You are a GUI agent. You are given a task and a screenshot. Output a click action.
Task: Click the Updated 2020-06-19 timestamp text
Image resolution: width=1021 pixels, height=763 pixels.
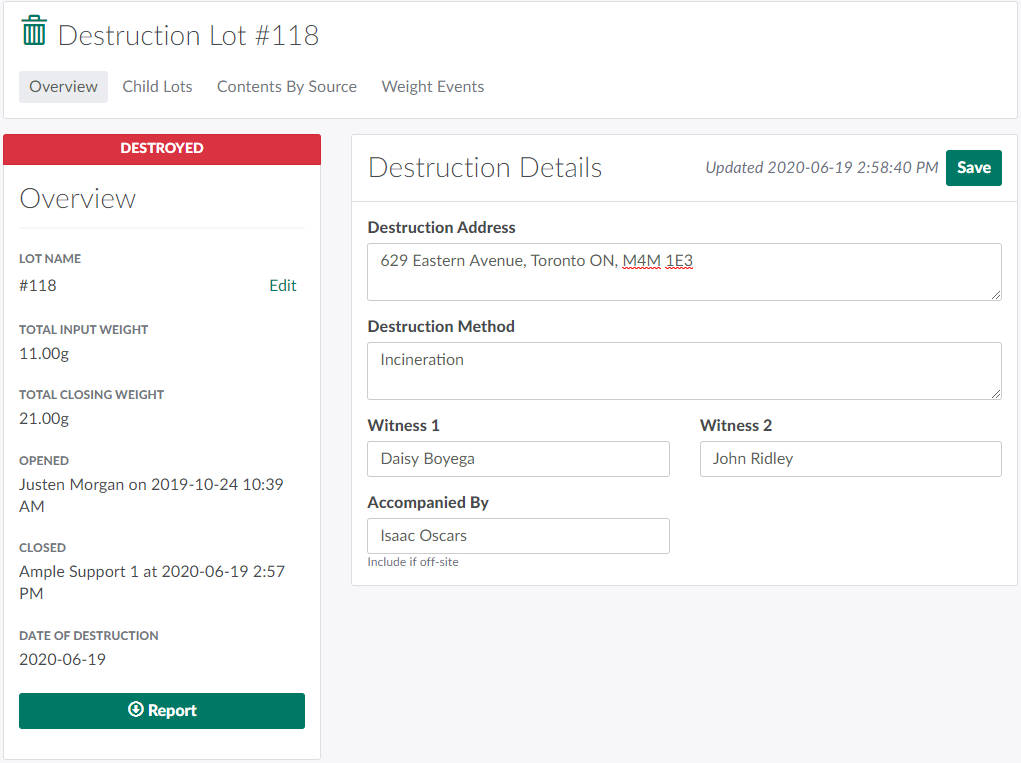(x=821, y=168)
